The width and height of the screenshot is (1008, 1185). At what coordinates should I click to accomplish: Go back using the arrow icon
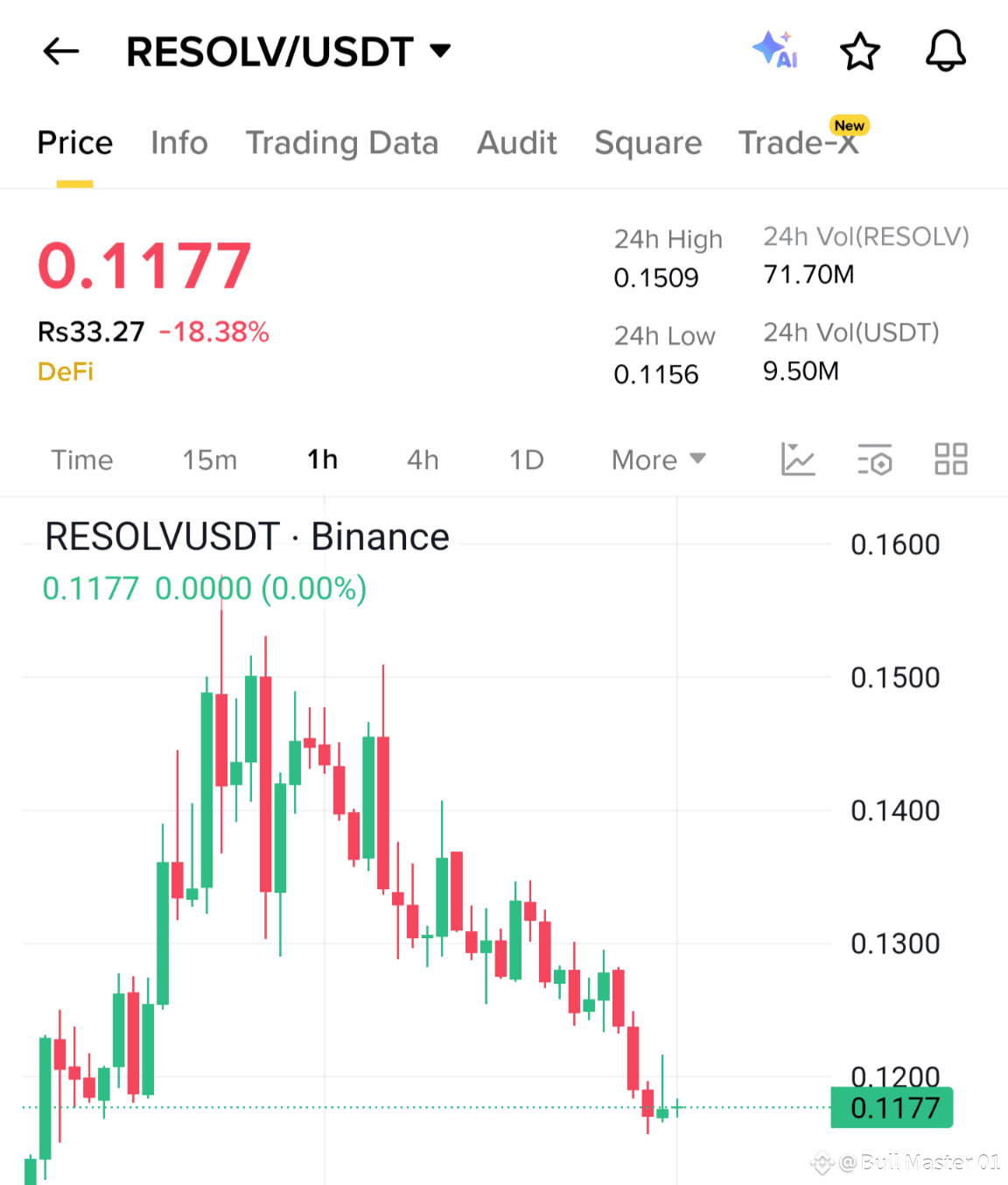pyautogui.click(x=59, y=52)
